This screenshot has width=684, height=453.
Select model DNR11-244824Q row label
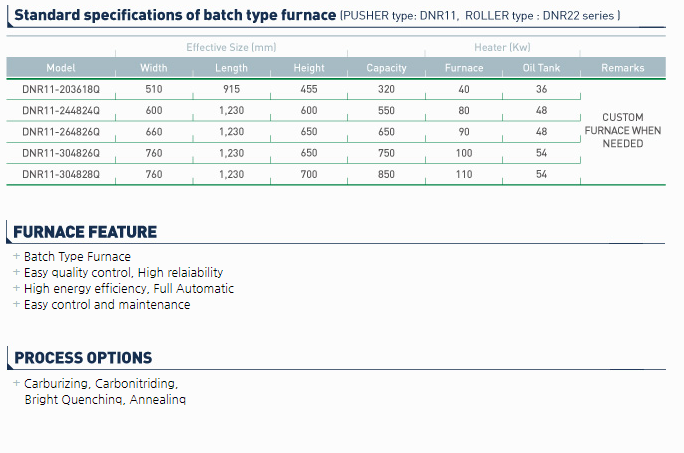pyautogui.click(x=61, y=111)
